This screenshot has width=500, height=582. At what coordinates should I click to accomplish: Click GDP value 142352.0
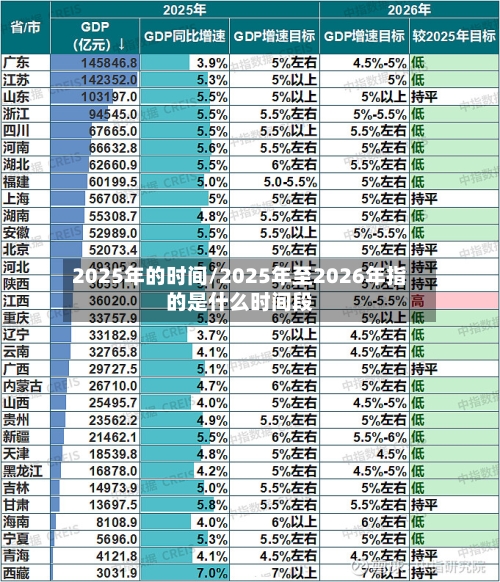95,80
